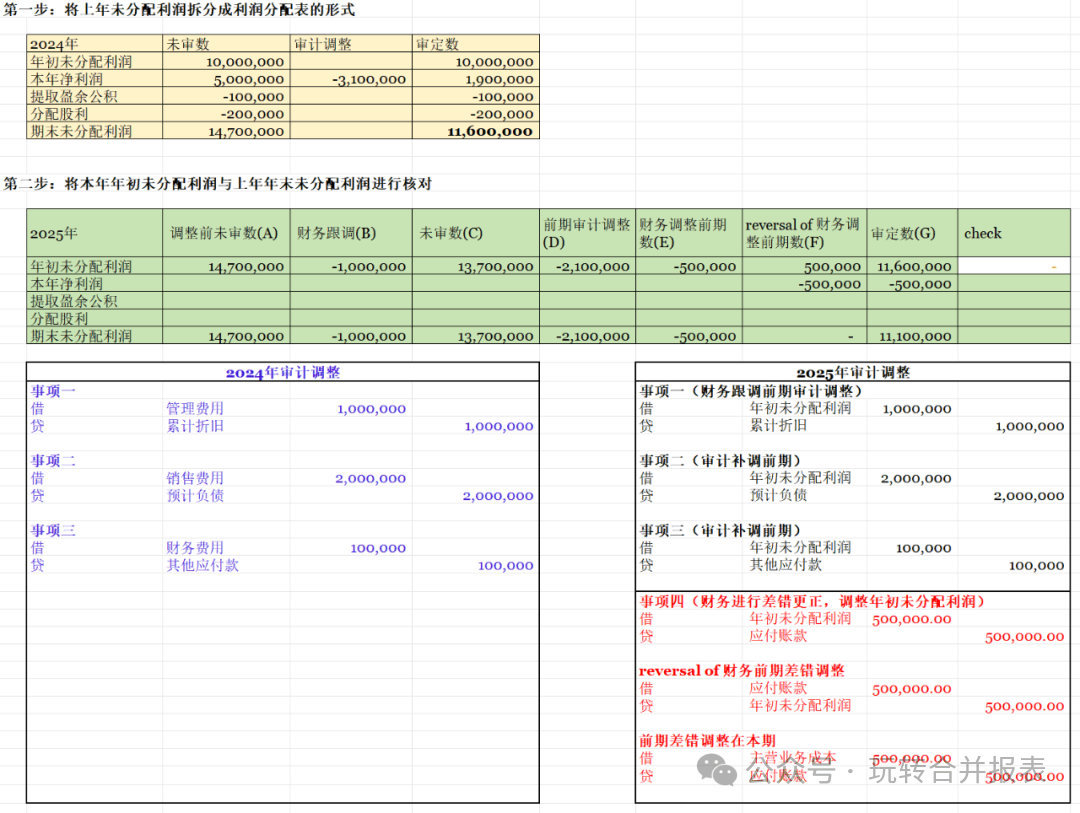Click the '管理费用' debit entry cell
Screen dimensions: 1080x813
[195, 409]
